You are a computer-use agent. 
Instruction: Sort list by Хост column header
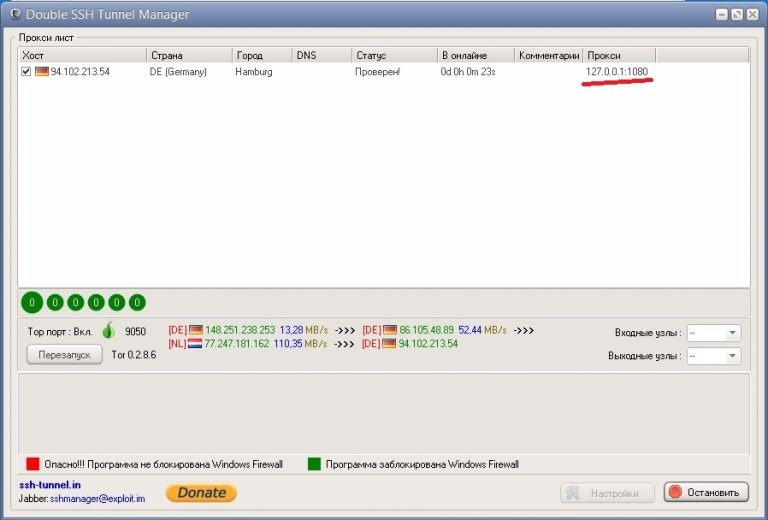[82, 55]
